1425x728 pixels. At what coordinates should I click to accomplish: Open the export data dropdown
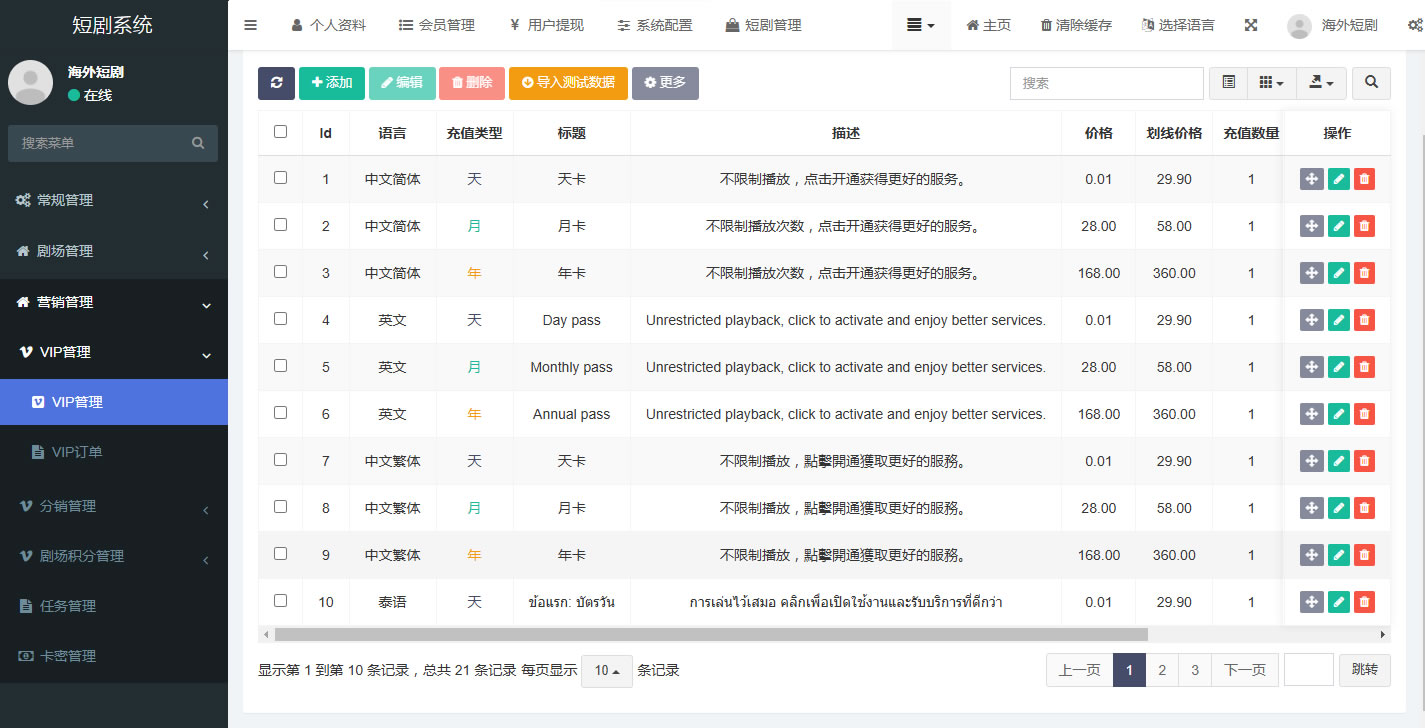[x=1321, y=83]
